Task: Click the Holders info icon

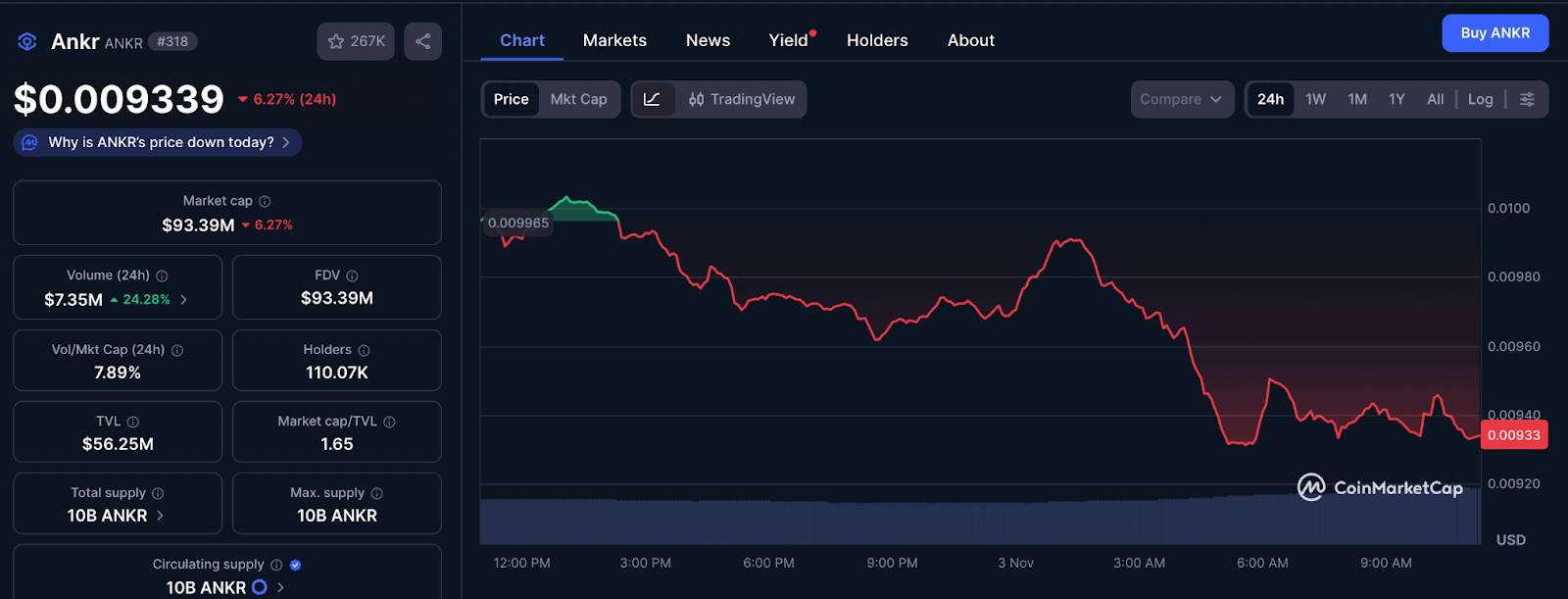Action: (x=364, y=350)
